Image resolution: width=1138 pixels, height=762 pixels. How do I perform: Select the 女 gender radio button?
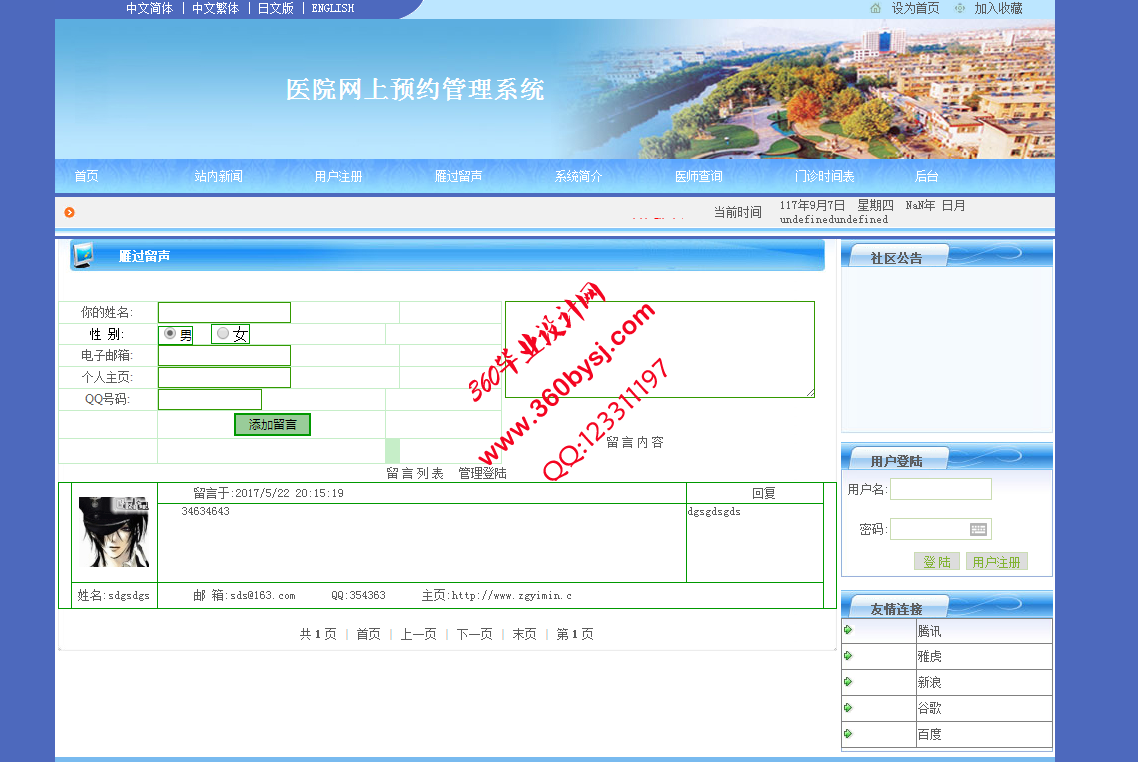[222, 334]
